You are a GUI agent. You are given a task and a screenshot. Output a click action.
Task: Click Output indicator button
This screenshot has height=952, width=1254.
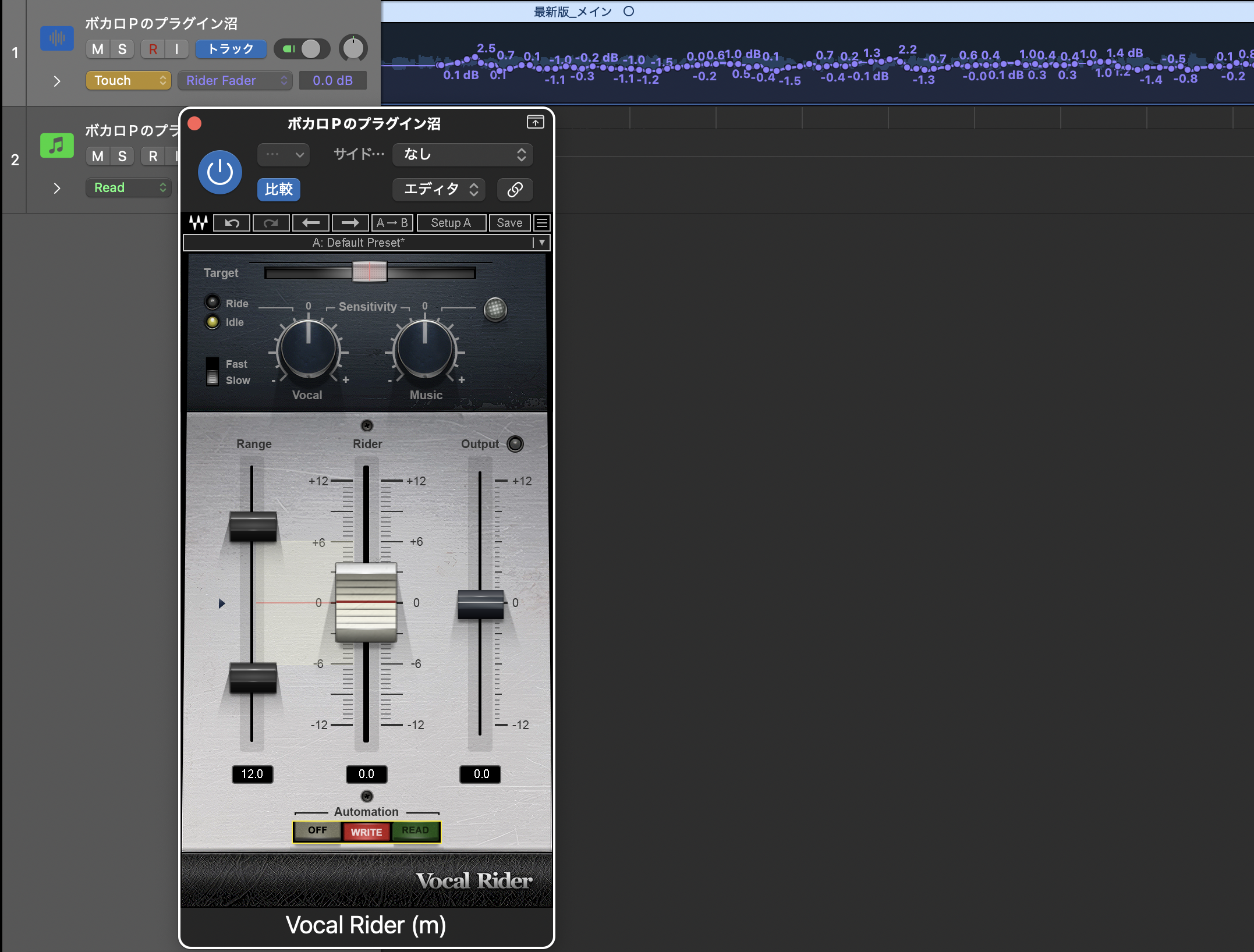click(x=515, y=444)
